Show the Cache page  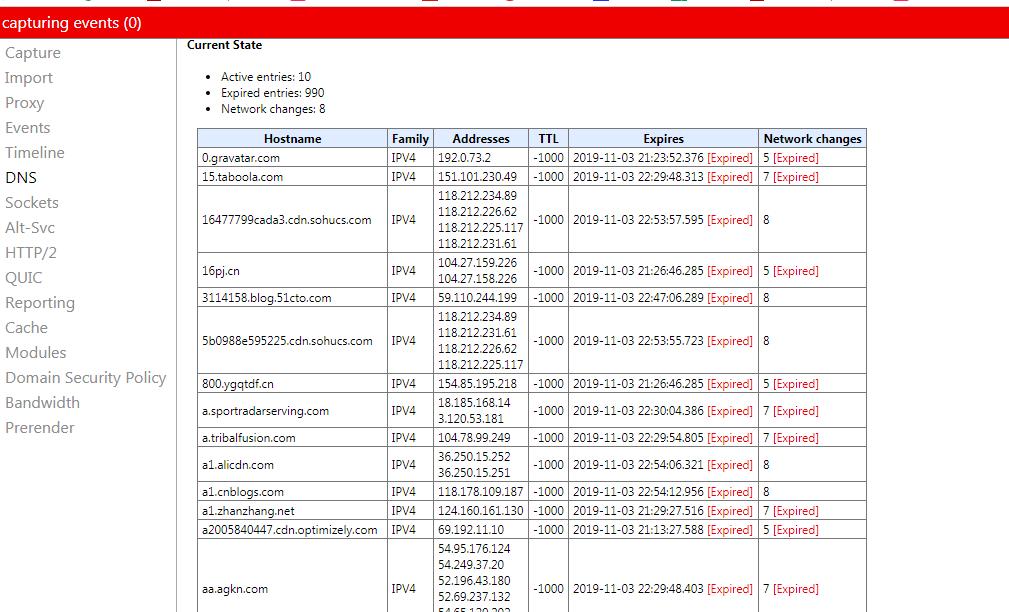[x=26, y=328]
